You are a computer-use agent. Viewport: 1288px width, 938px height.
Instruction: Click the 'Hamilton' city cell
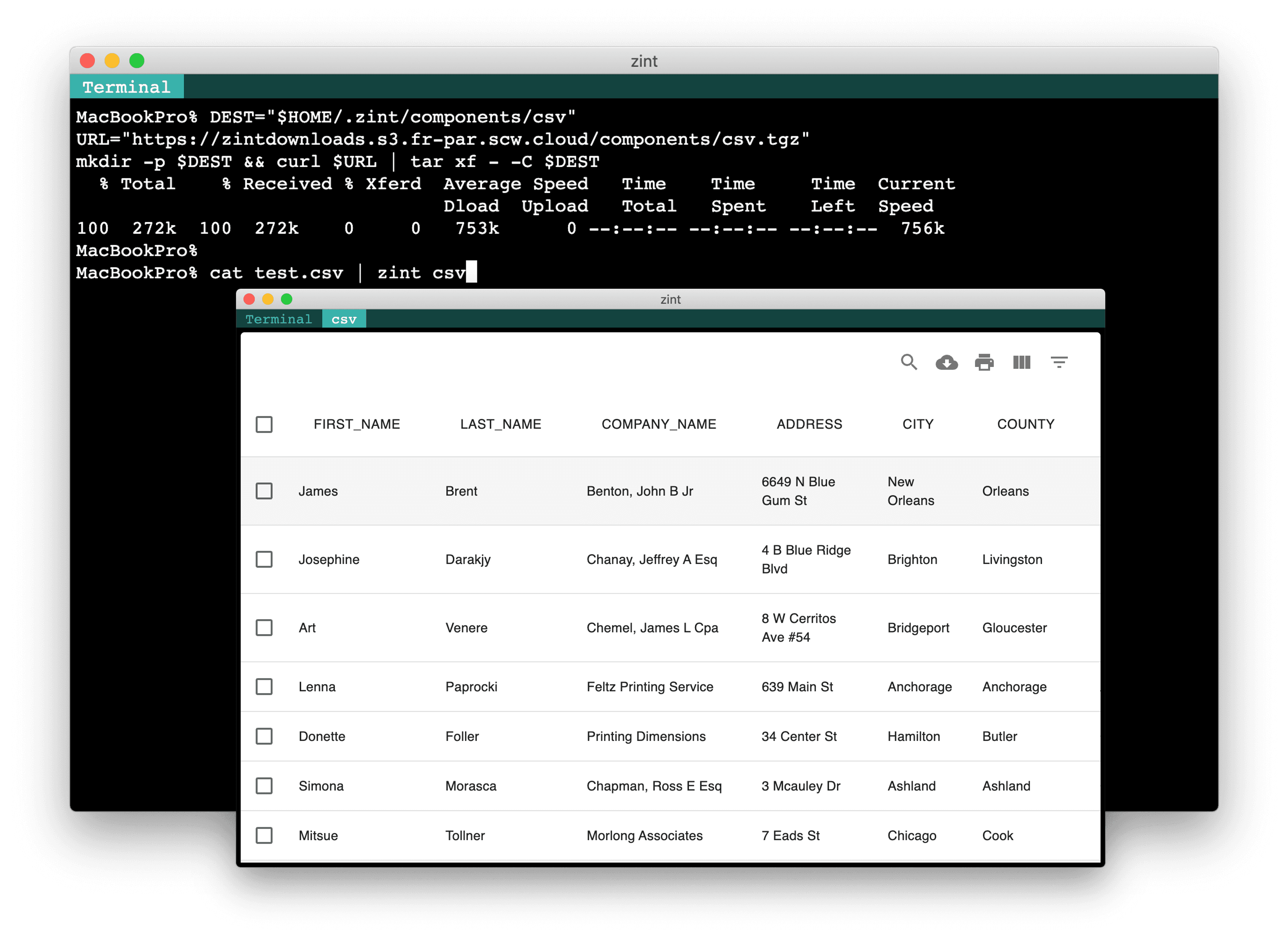click(914, 737)
